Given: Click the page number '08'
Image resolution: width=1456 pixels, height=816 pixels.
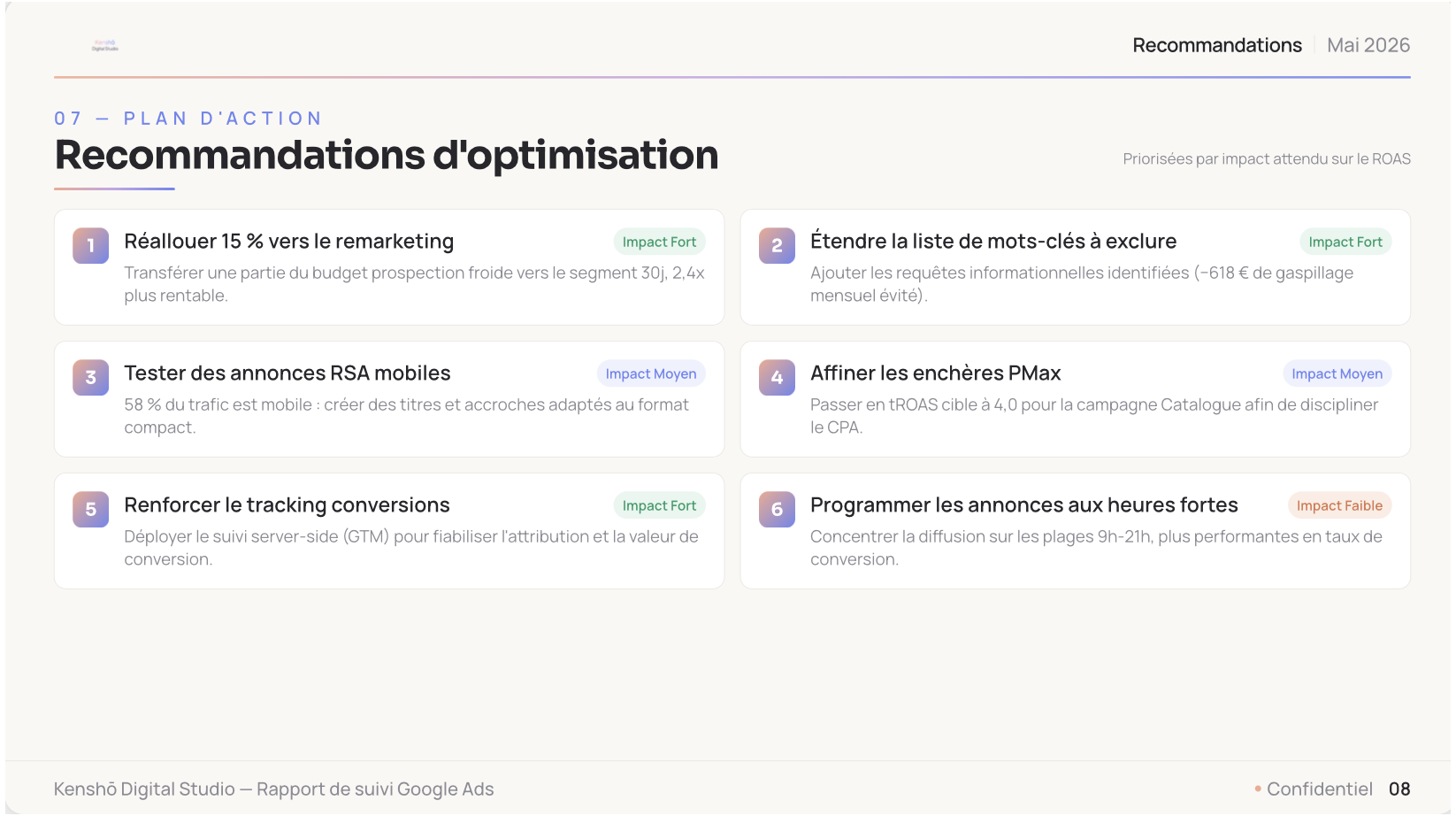Looking at the screenshot, I should click(1399, 789).
